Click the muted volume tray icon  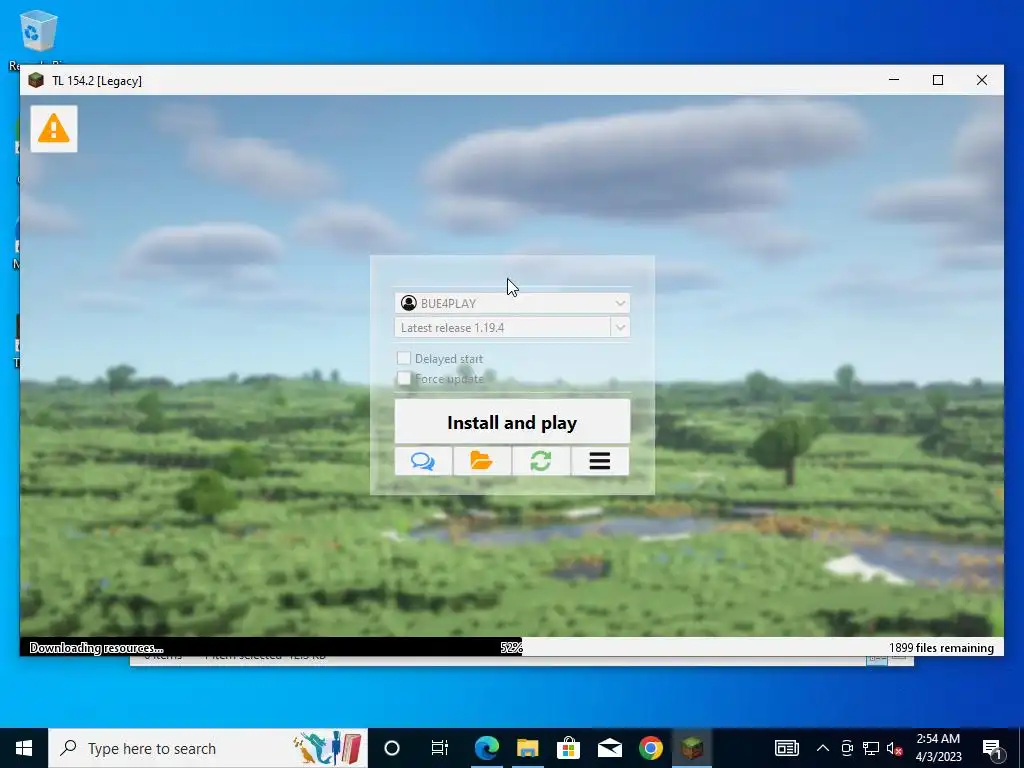(x=895, y=748)
